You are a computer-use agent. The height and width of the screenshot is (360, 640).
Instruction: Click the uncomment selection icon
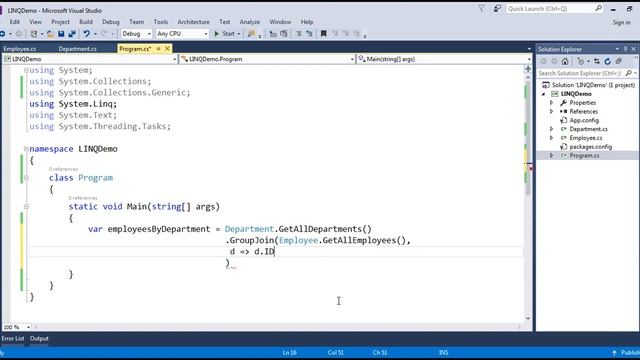click(309, 34)
